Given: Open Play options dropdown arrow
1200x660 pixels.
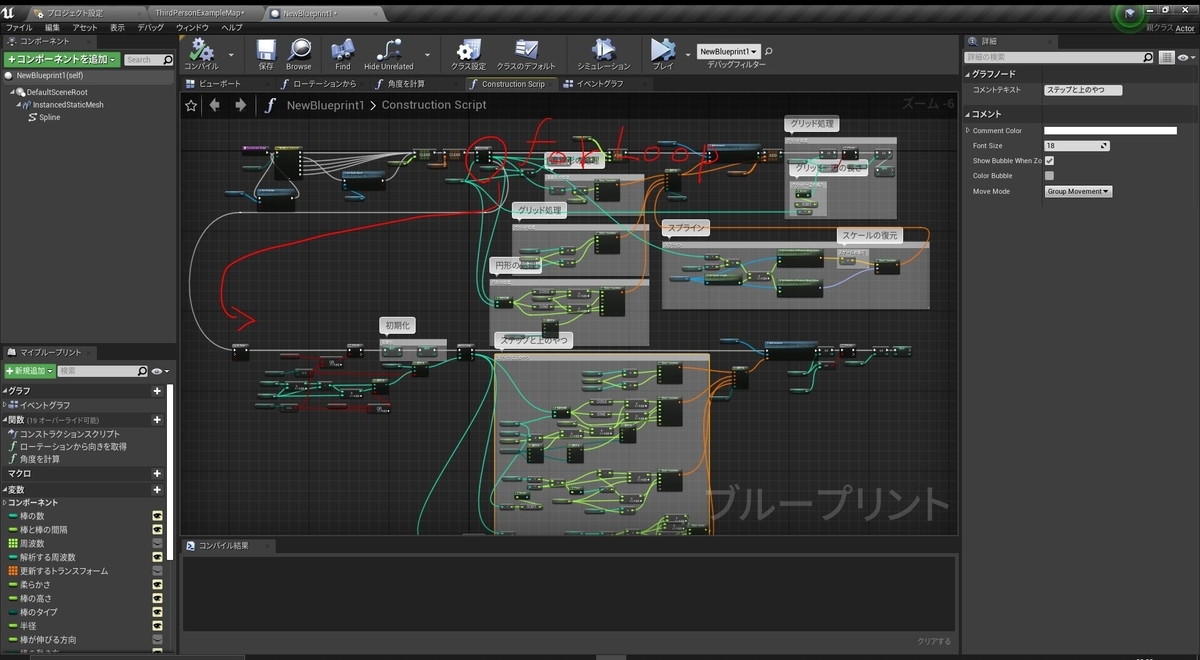Looking at the screenshot, I should [688, 55].
